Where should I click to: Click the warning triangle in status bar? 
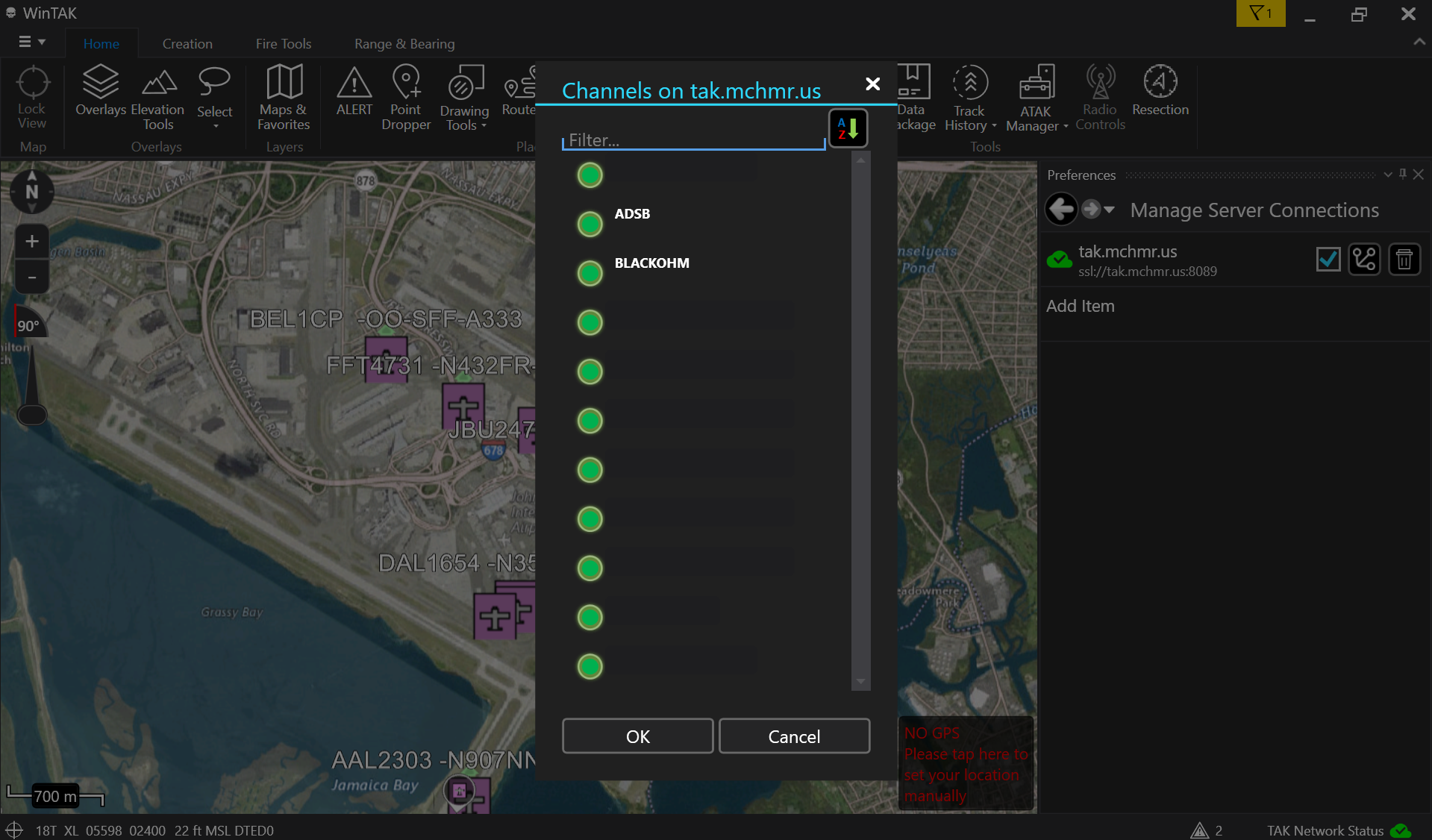1199,830
